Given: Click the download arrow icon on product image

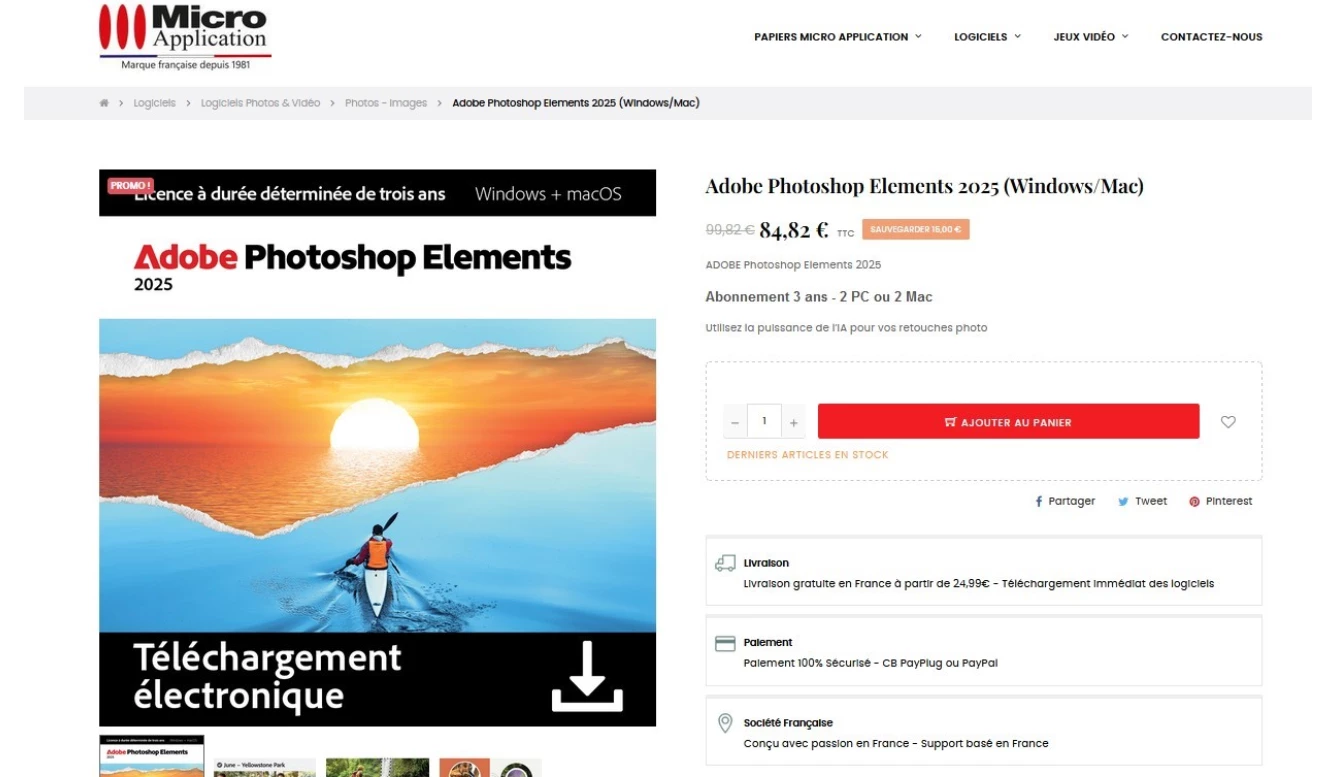Looking at the screenshot, I should coord(587,677).
